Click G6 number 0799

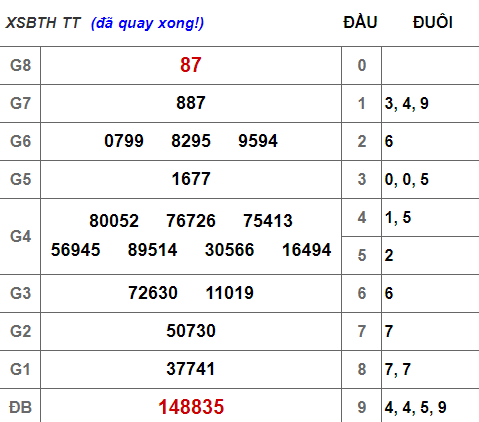pyautogui.click(x=124, y=141)
